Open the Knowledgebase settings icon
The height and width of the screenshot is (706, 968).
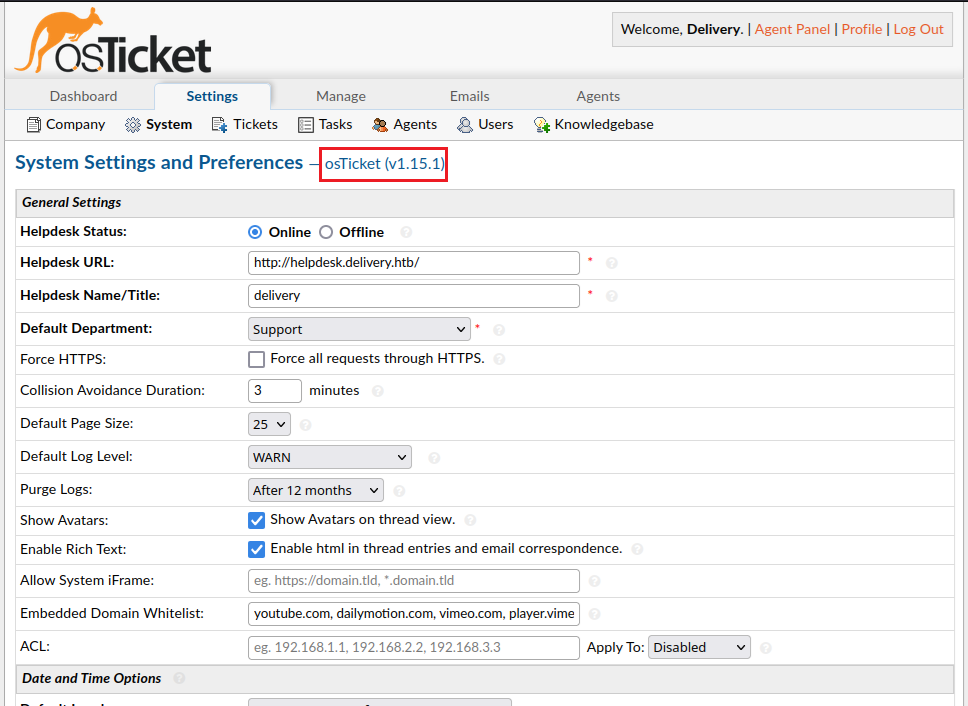542,125
